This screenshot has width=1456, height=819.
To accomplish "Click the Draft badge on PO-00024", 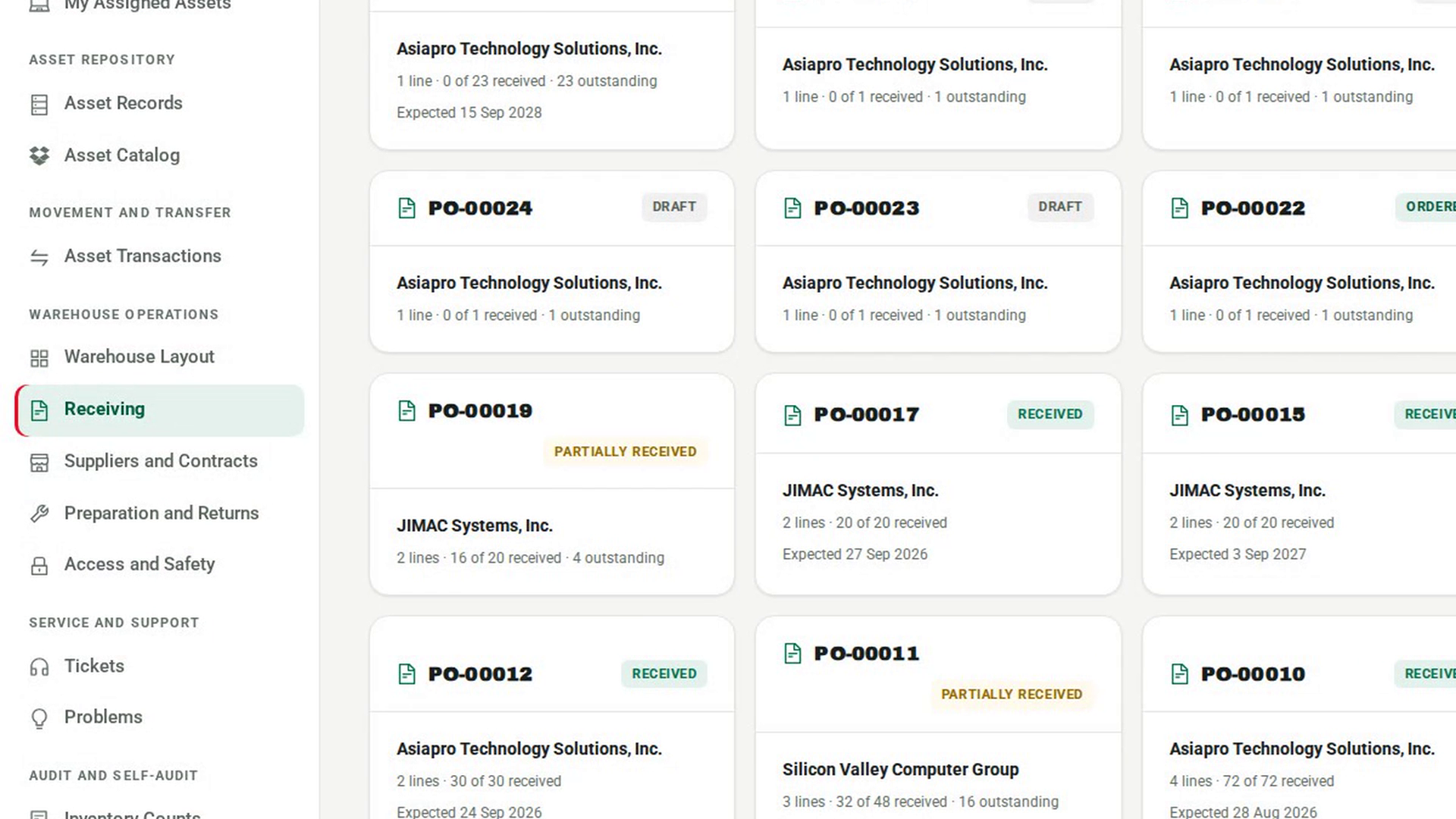I will [x=674, y=207].
